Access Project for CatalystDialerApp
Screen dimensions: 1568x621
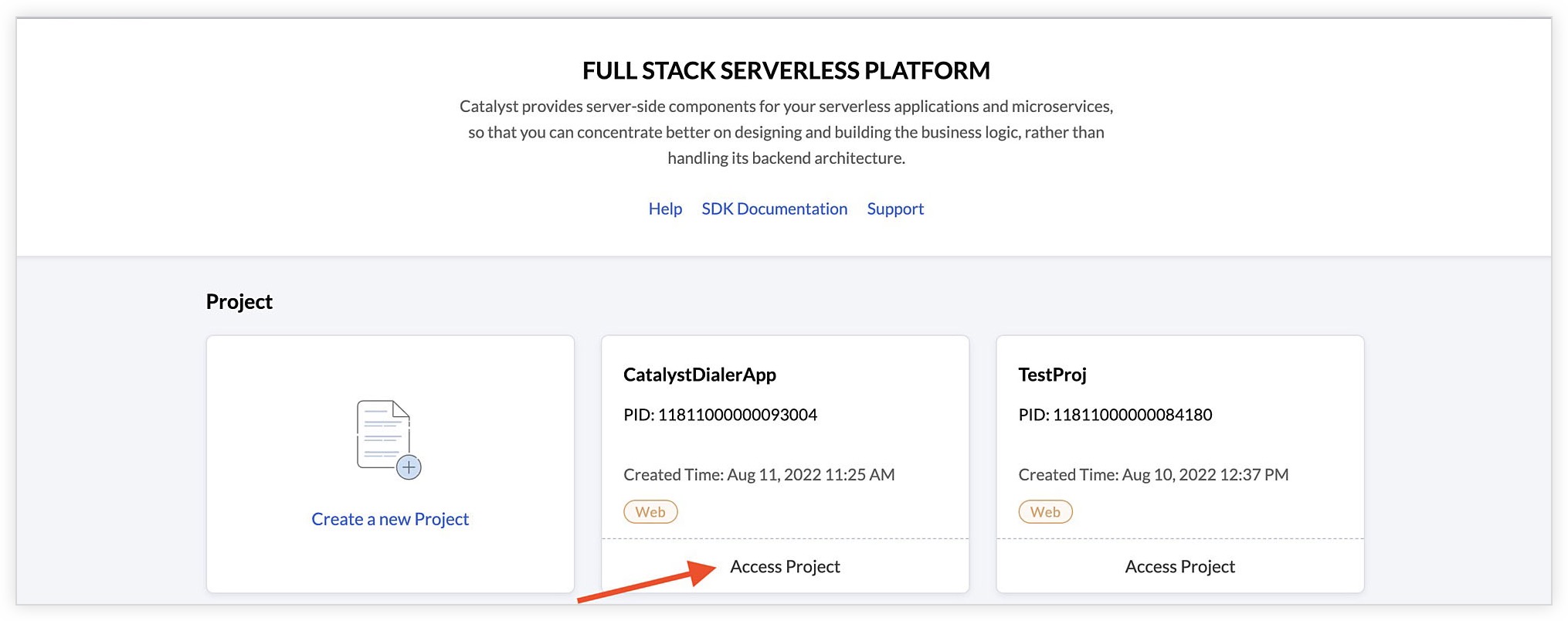pyautogui.click(x=785, y=566)
